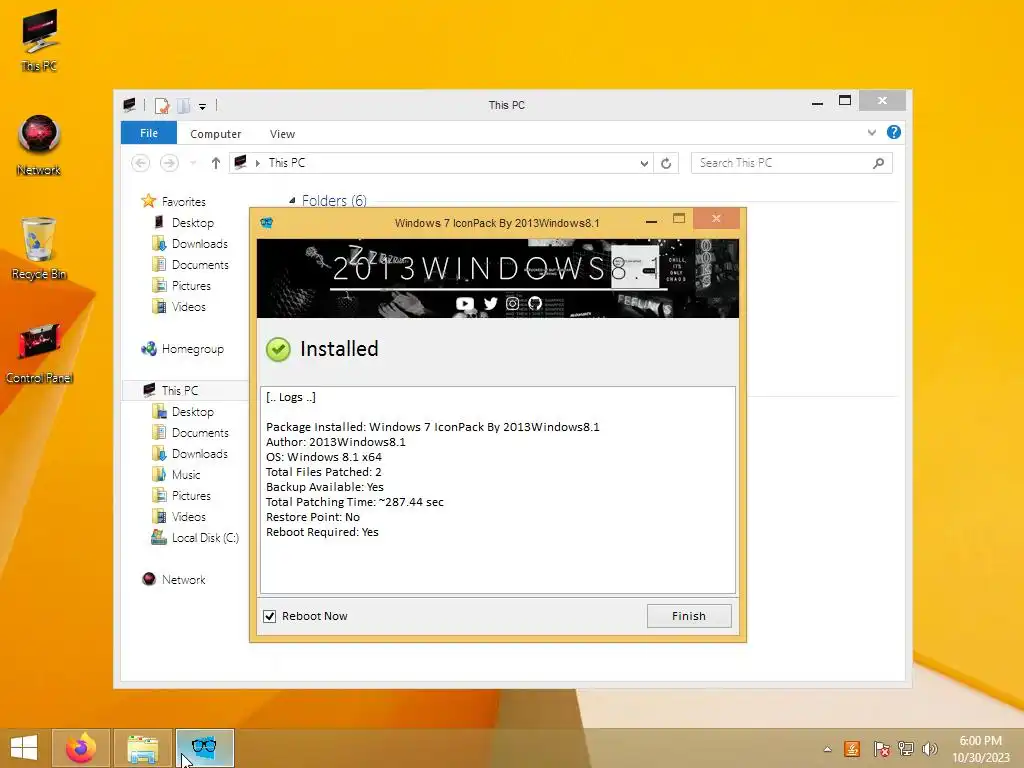Click the volume speaker tray icon
Image resolution: width=1024 pixels, height=768 pixels.
coord(929,749)
